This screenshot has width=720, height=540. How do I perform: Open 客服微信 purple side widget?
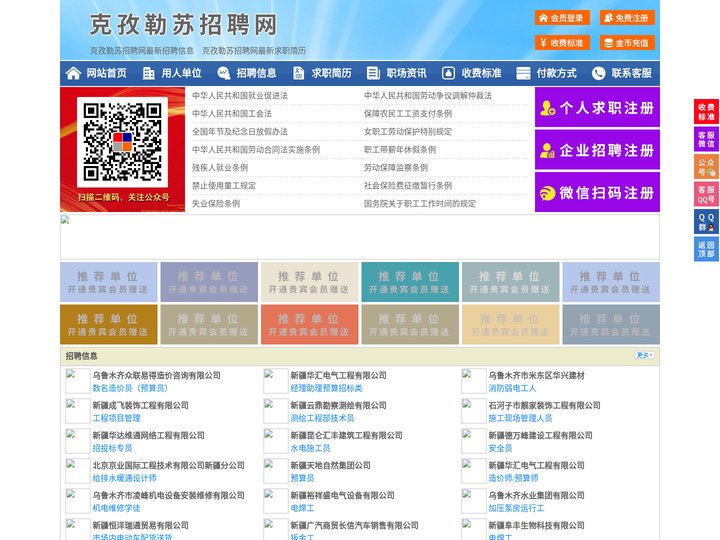point(706,139)
